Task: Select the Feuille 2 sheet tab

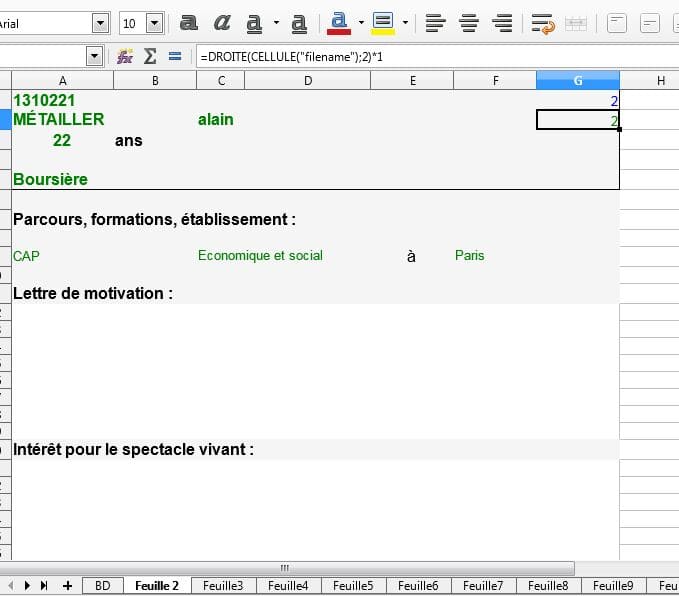Action: pyautogui.click(x=157, y=586)
